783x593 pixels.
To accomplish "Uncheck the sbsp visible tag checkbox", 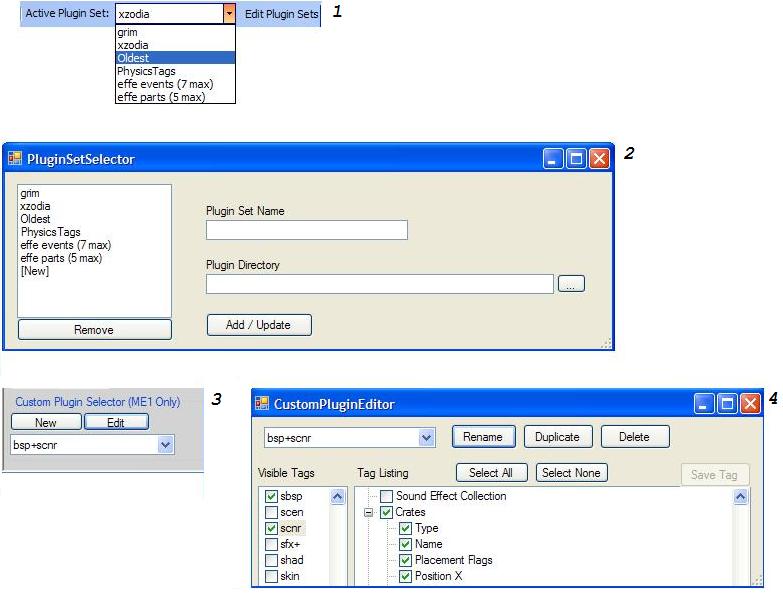I will tap(271, 496).
